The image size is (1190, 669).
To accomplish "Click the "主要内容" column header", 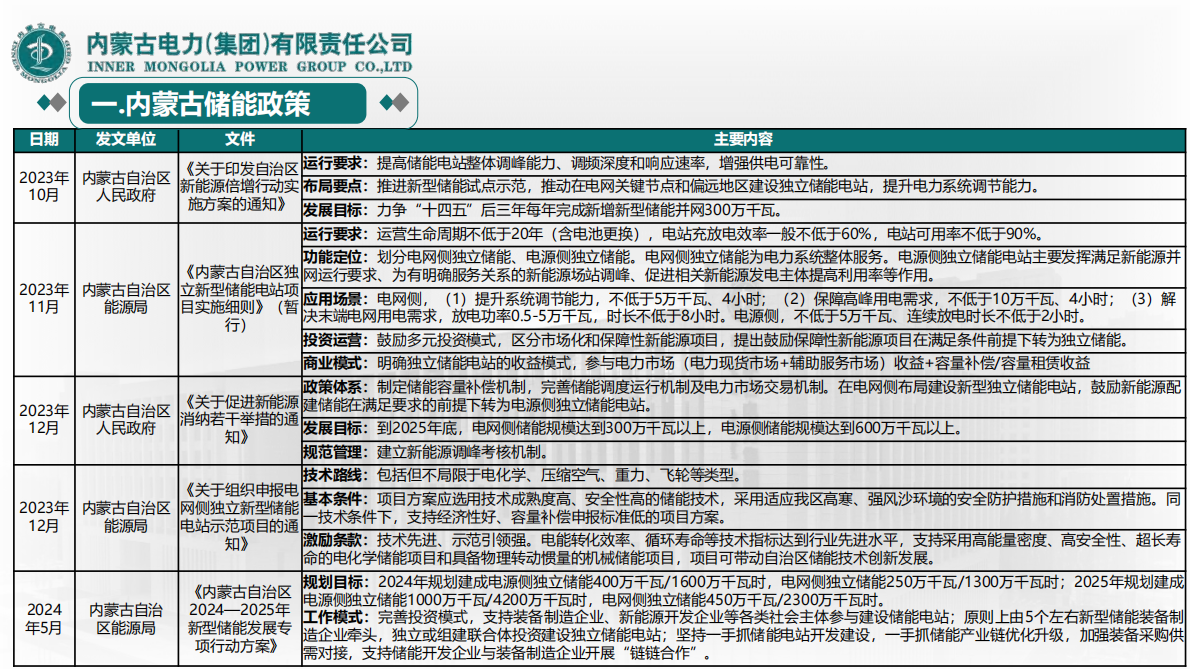I will coord(744,141).
